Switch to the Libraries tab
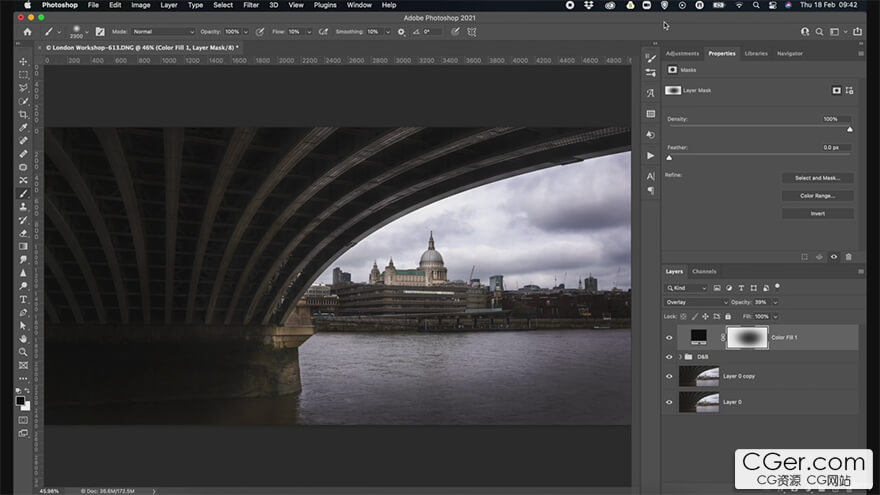This screenshot has height=495, width=880. (x=756, y=54)
